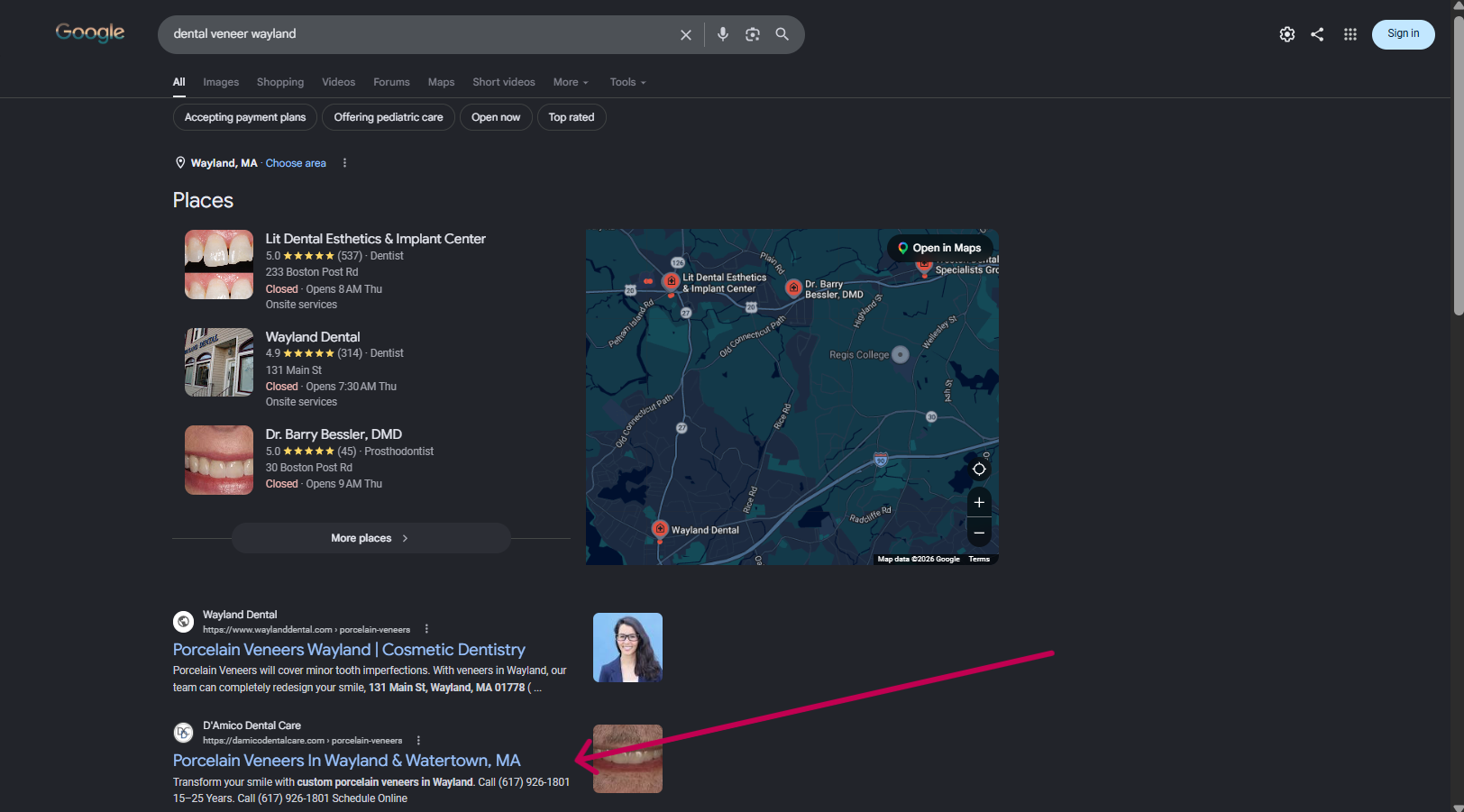Viewport: 1464px width, 812px height.
Task: Share this search results page
Action: (1317, 34)
